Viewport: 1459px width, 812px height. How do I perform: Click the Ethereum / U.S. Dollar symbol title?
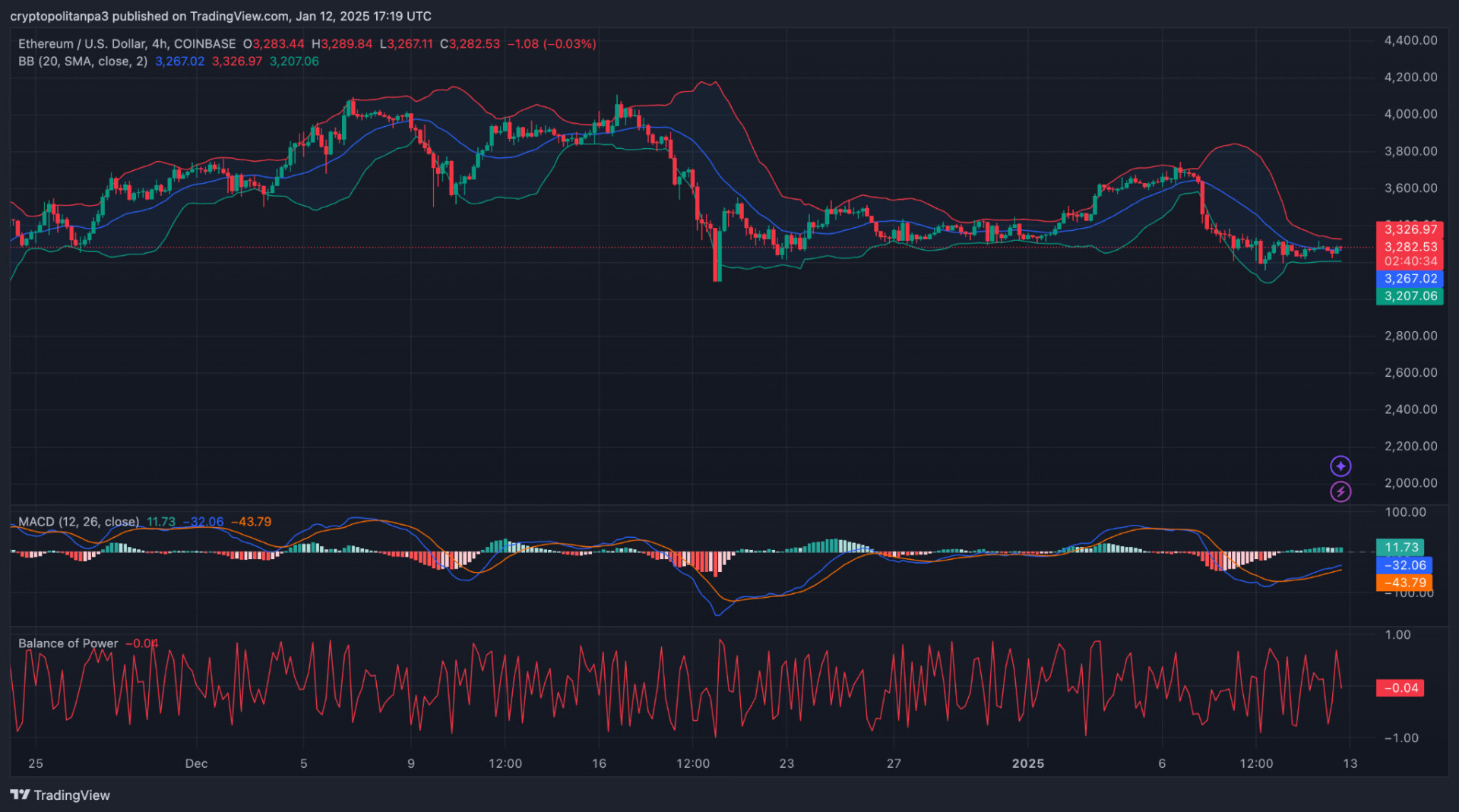[x=126, y=44]
